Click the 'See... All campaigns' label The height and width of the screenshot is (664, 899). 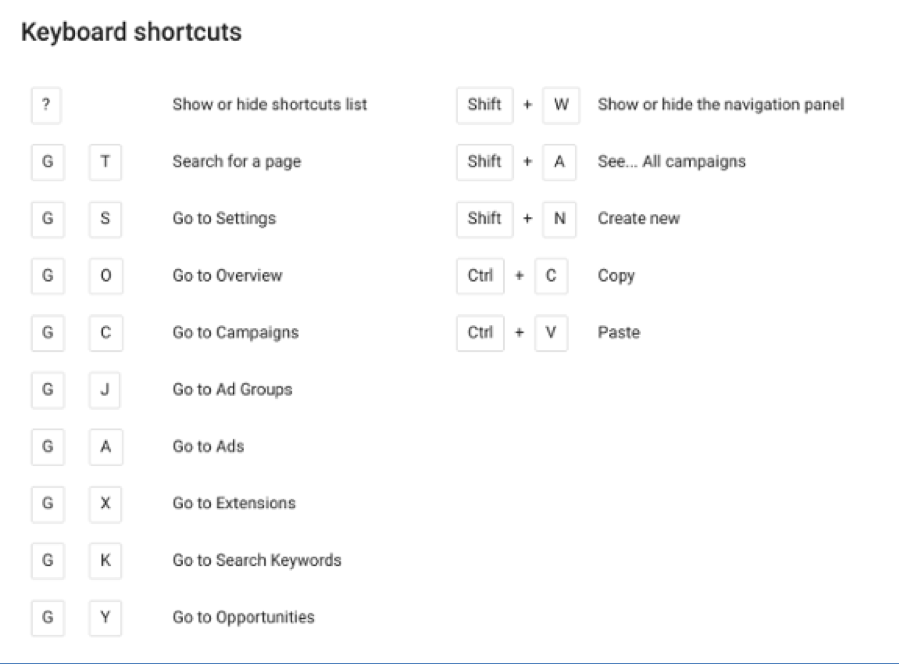[671, 162]
